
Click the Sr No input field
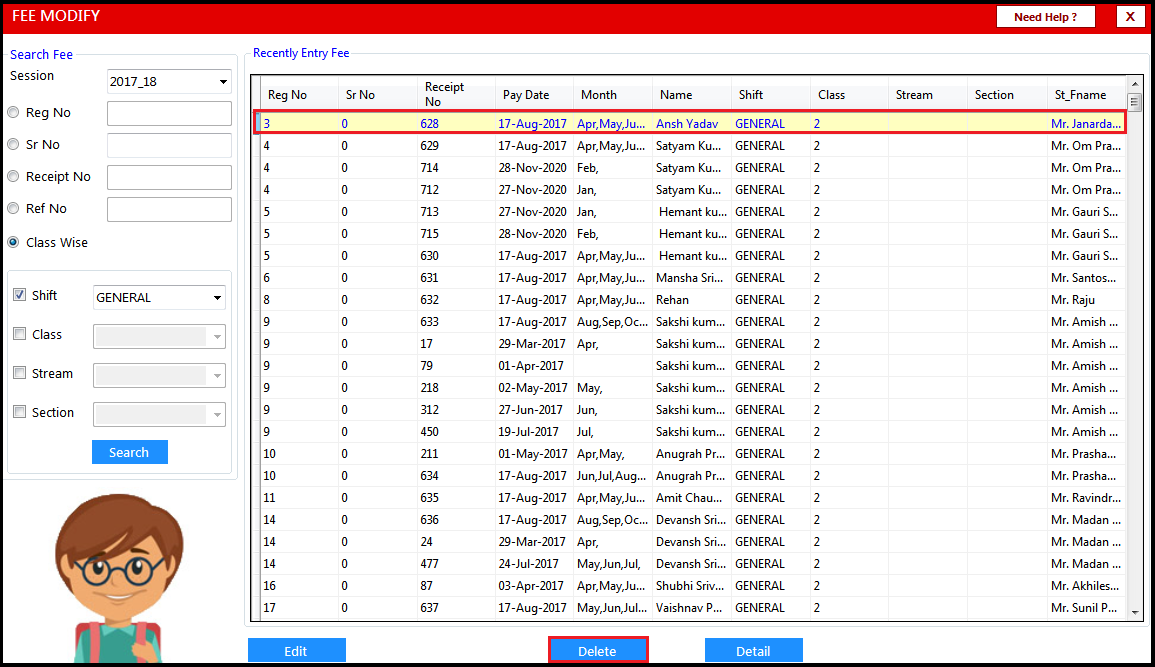pyautogui.click(x=169, y=146)
